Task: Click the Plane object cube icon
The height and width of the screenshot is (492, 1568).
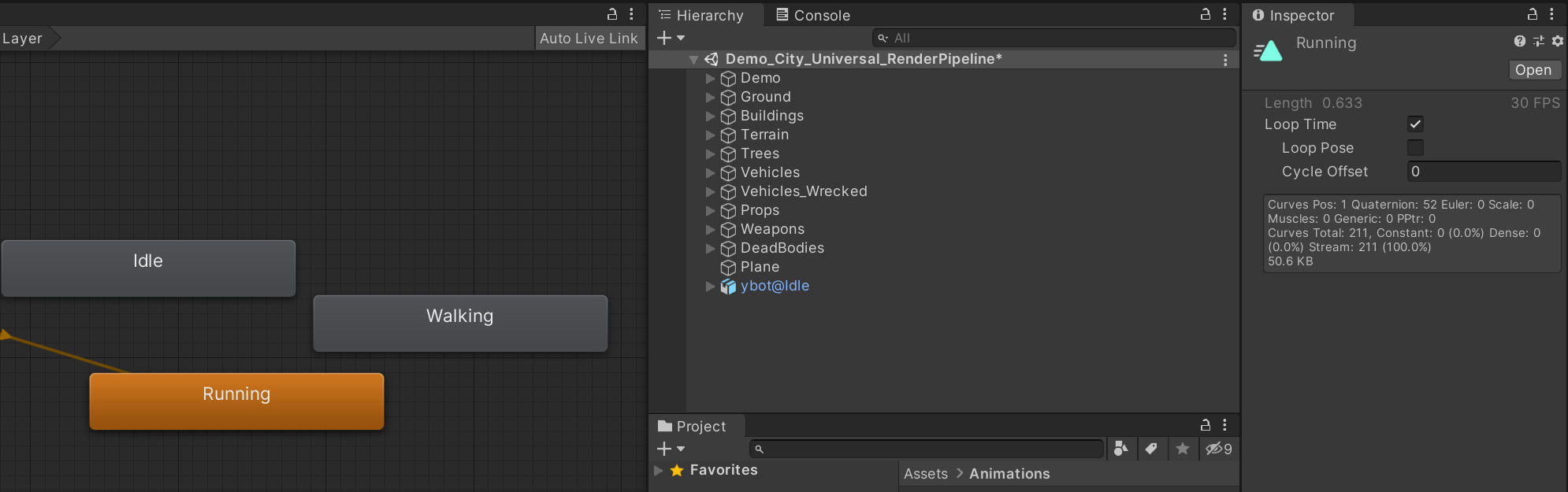Action: 728,268
